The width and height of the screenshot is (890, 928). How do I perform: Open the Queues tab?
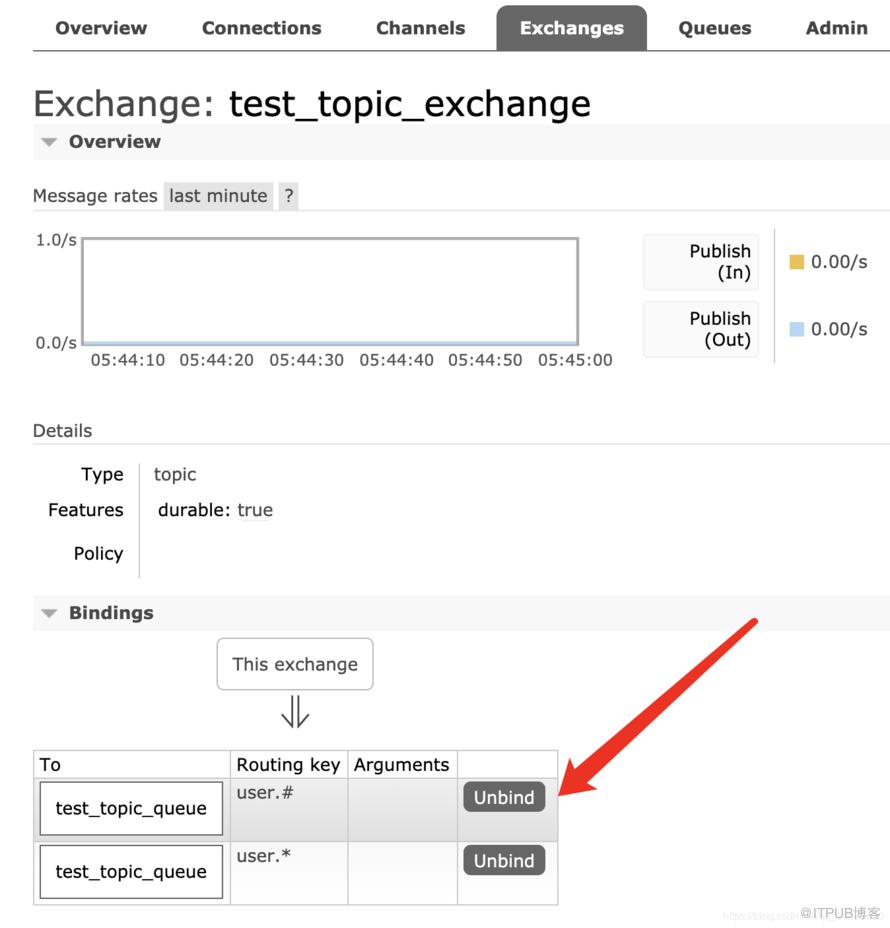click(715, 28)
